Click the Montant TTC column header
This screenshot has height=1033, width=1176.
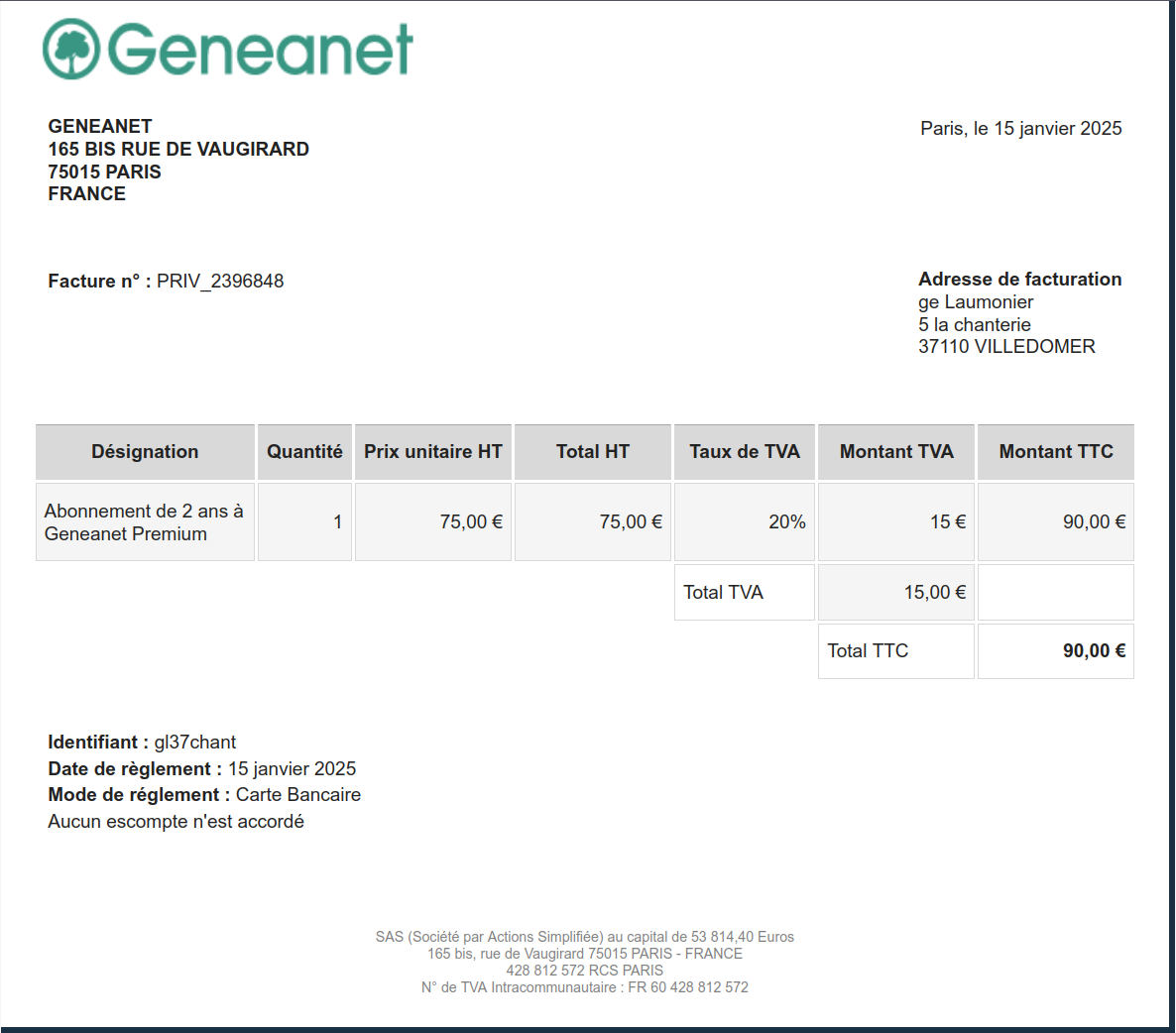point(1055,452)
